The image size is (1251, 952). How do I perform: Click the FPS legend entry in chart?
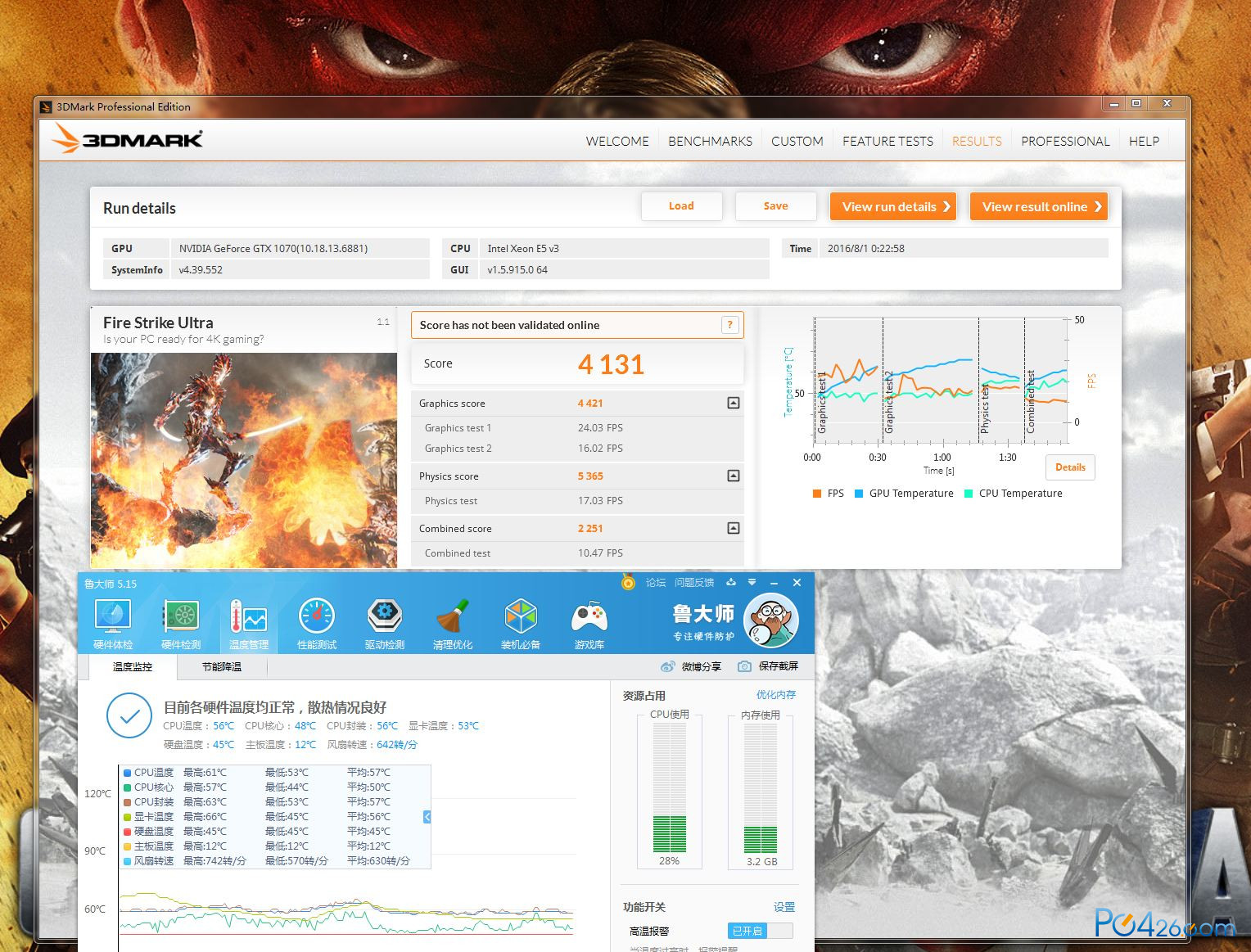click(828, 494)
